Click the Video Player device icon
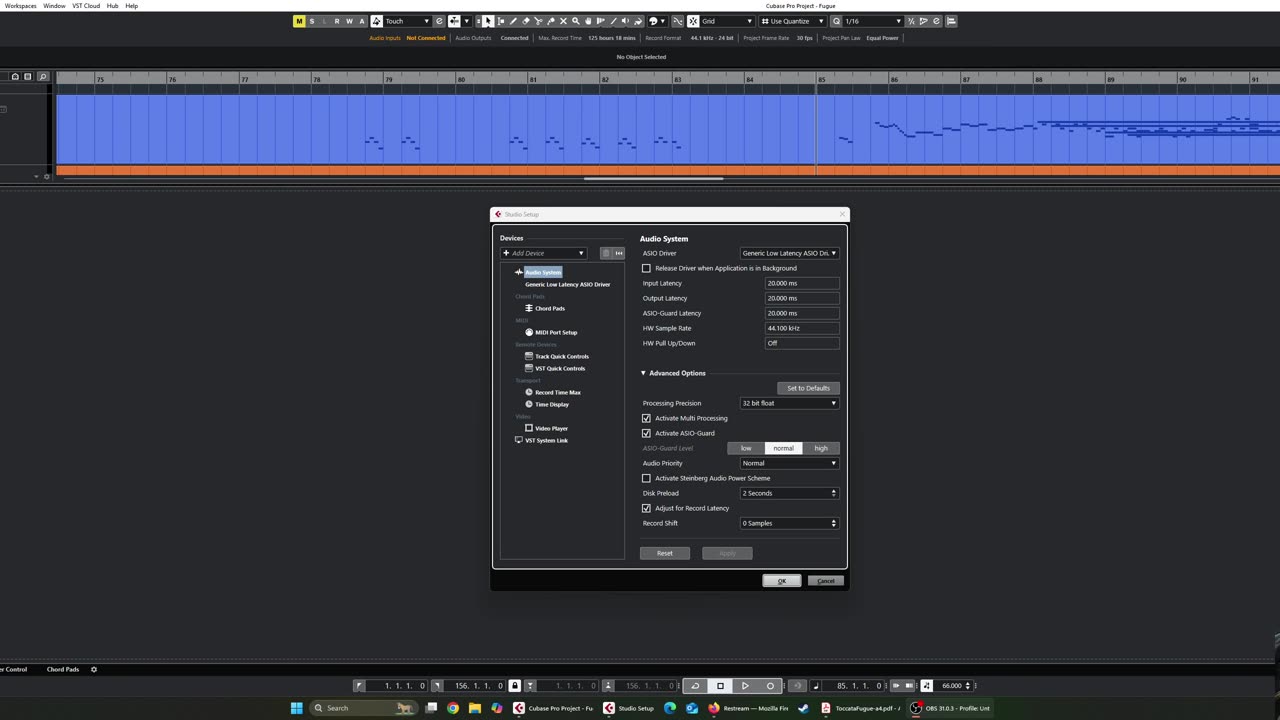 pyautogui.click(x=529, y=428)
